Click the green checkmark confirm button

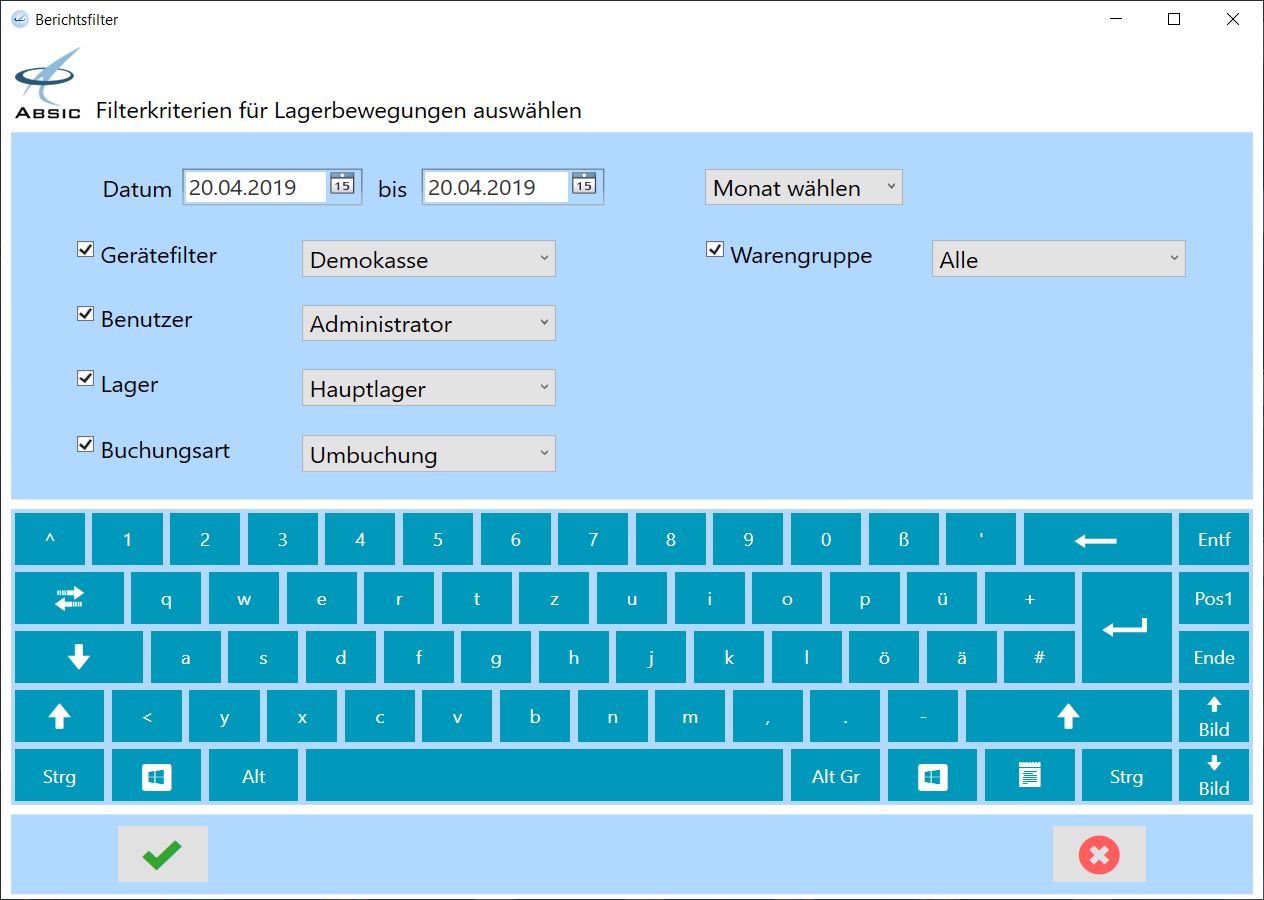tap(162, 855)
